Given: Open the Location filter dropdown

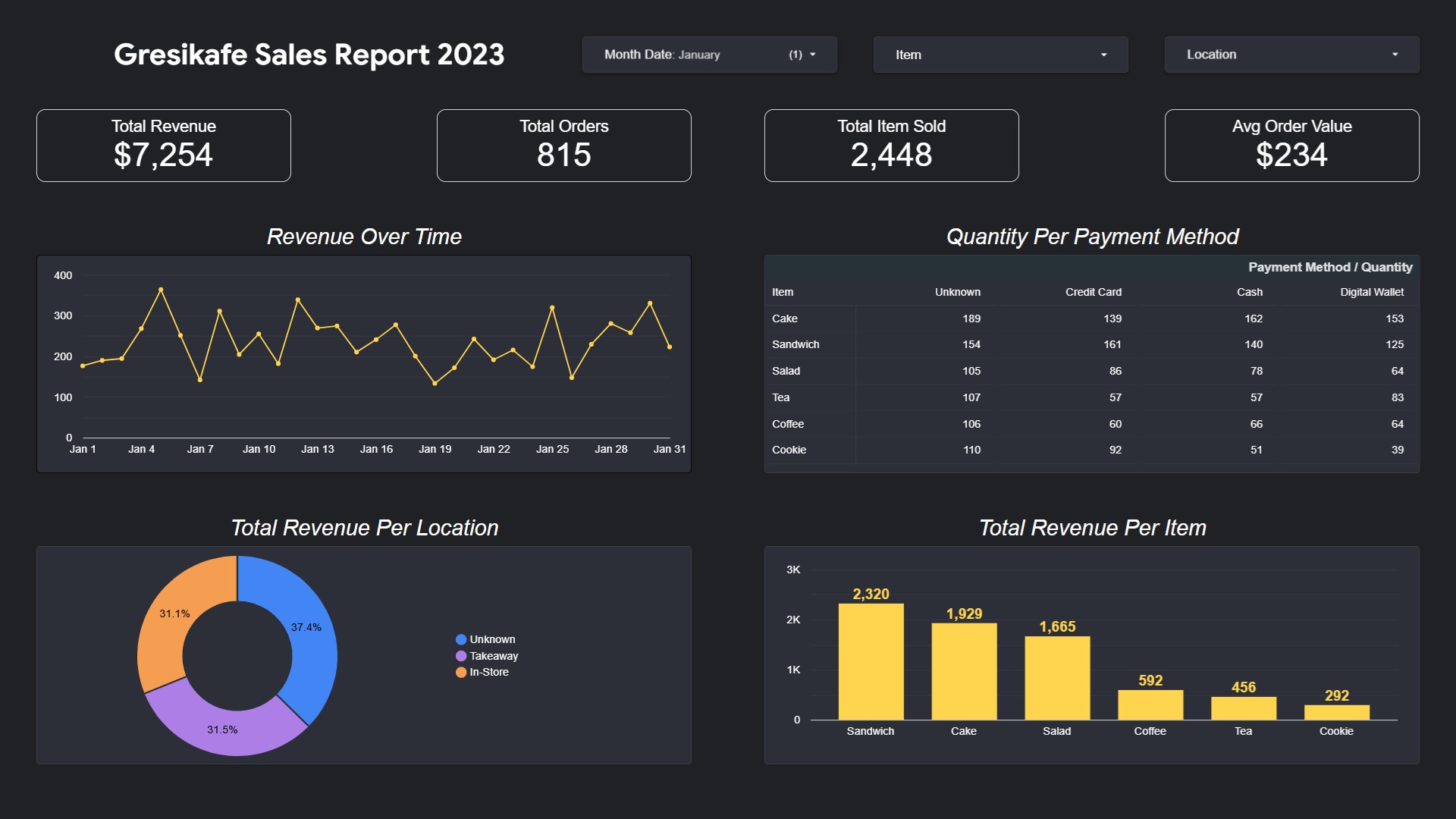Looking at the screenshot, I should (1291, 54).
